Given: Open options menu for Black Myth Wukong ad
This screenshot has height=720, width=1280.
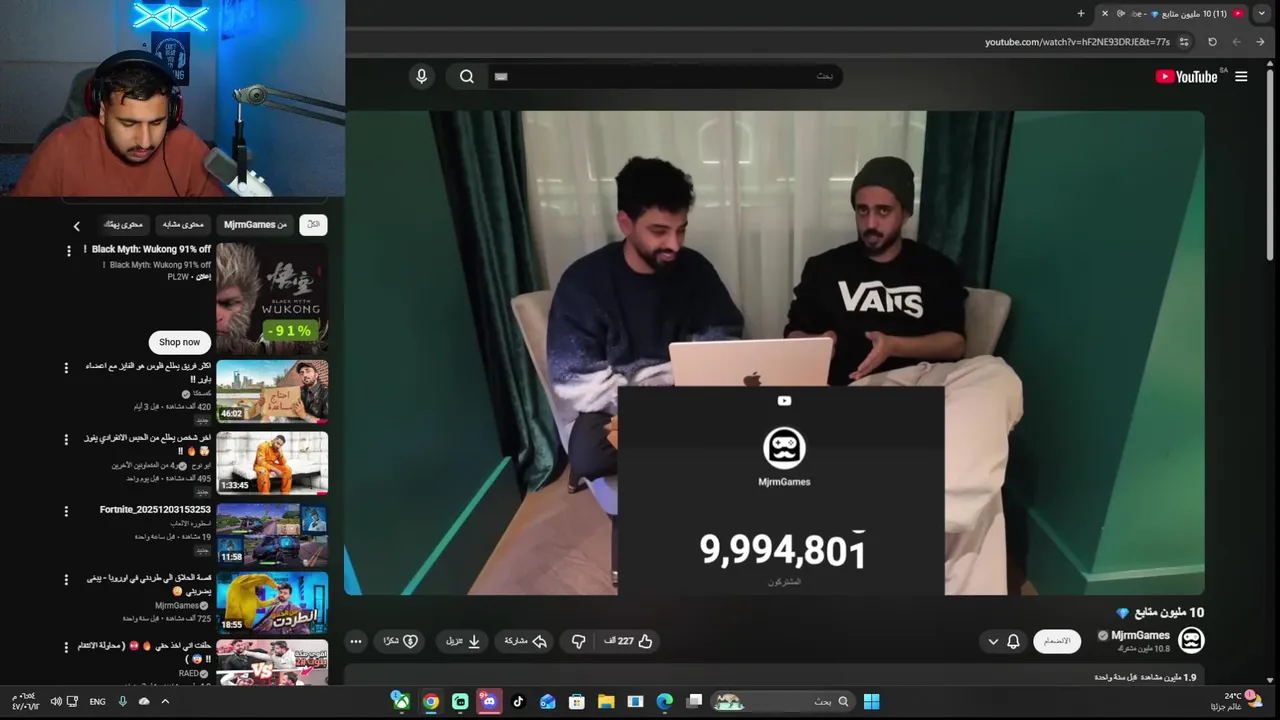Looking at the screenshot, I should [69, 251].
